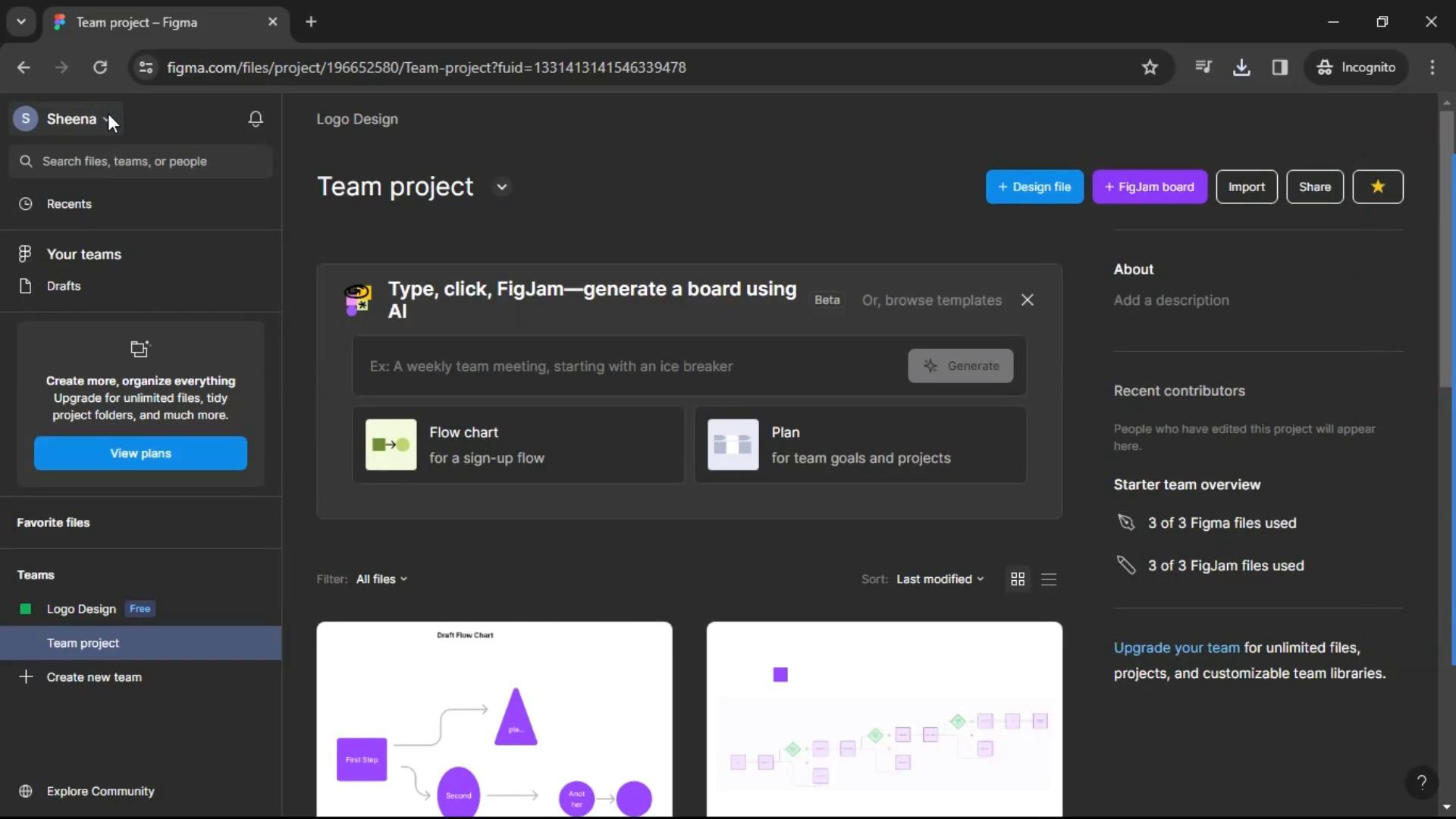Click the grid view icon in file browser
Screen dimensions: 1456x819
click(1018, 578)
